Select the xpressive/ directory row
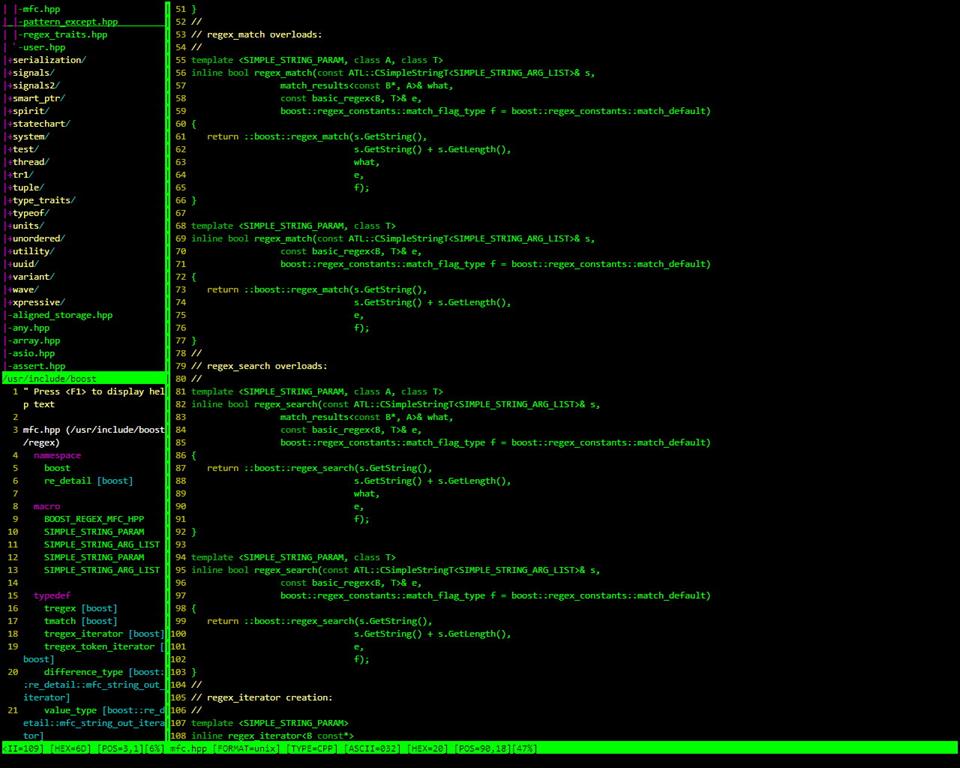The image size is (960, 768). click(36, 303)
